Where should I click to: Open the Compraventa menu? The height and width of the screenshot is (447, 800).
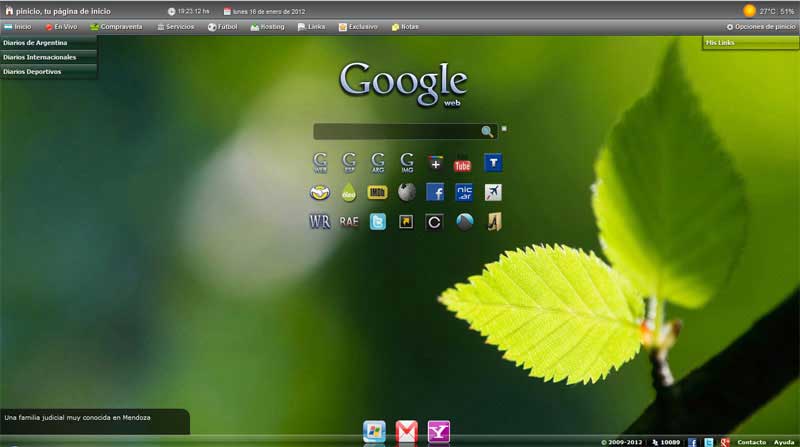pyautogui.click(x=116, y=26)
